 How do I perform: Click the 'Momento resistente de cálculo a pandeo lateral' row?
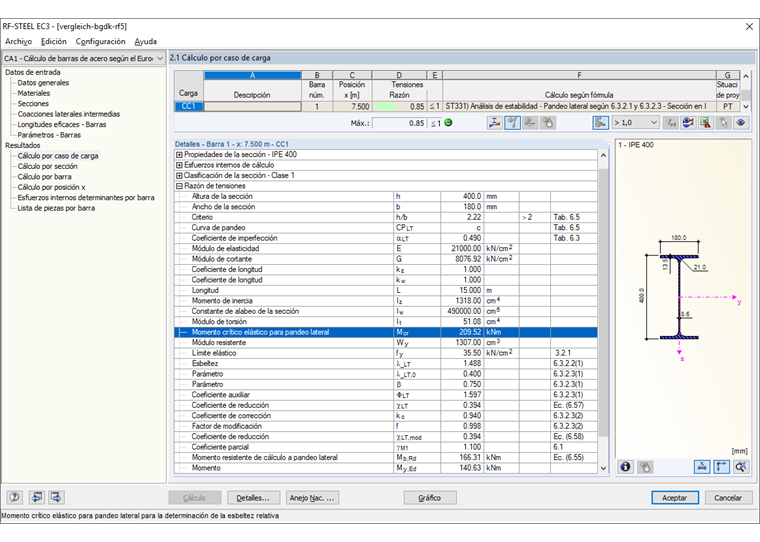(386, 458)
